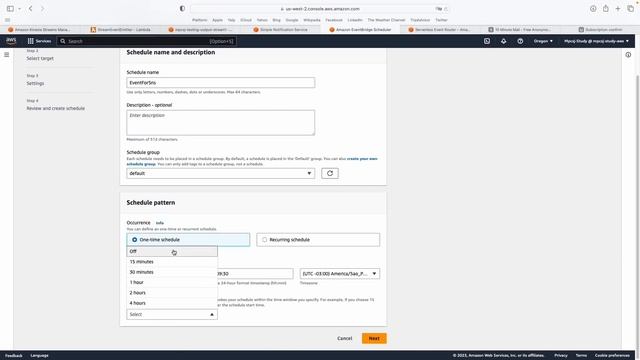This screenshot has width=640, height=360.
Task: Choose 2 hours flexible window
Action: coord(172,293)
